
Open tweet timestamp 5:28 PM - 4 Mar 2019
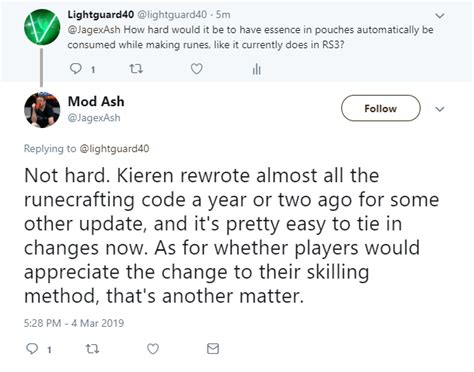pyautogui.click(x=74, y=323)
